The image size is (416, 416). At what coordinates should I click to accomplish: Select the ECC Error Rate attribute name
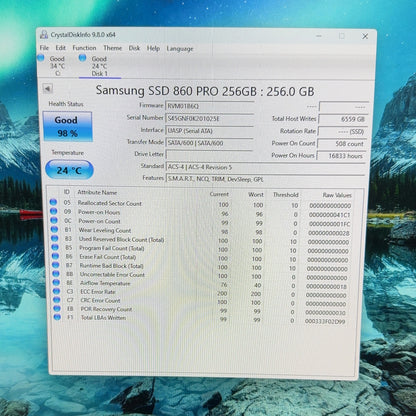coord(98,292)
